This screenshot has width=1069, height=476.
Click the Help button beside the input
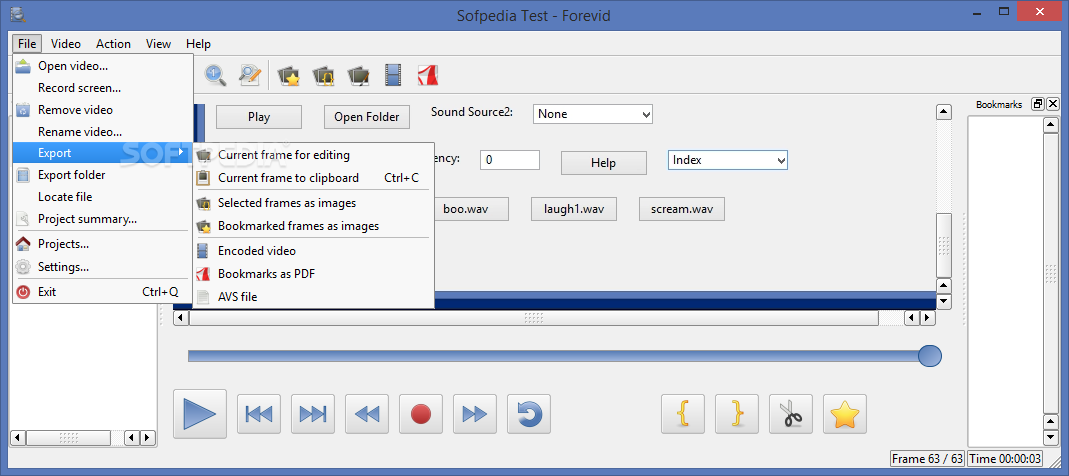[x=603, y=163]
